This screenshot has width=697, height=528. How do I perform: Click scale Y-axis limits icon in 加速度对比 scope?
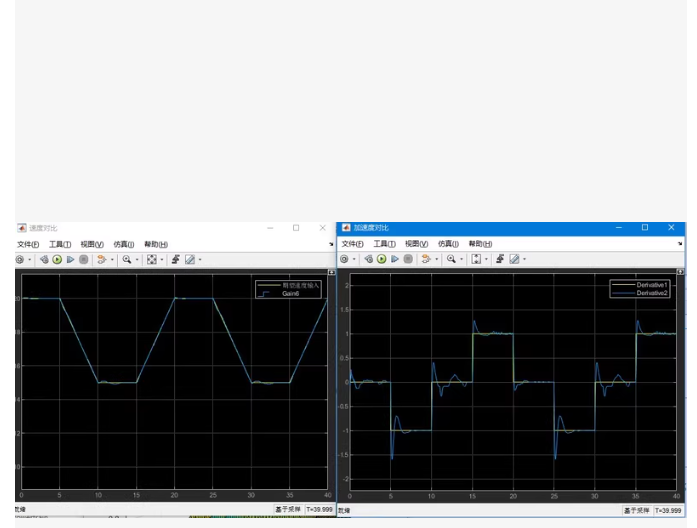476,259
